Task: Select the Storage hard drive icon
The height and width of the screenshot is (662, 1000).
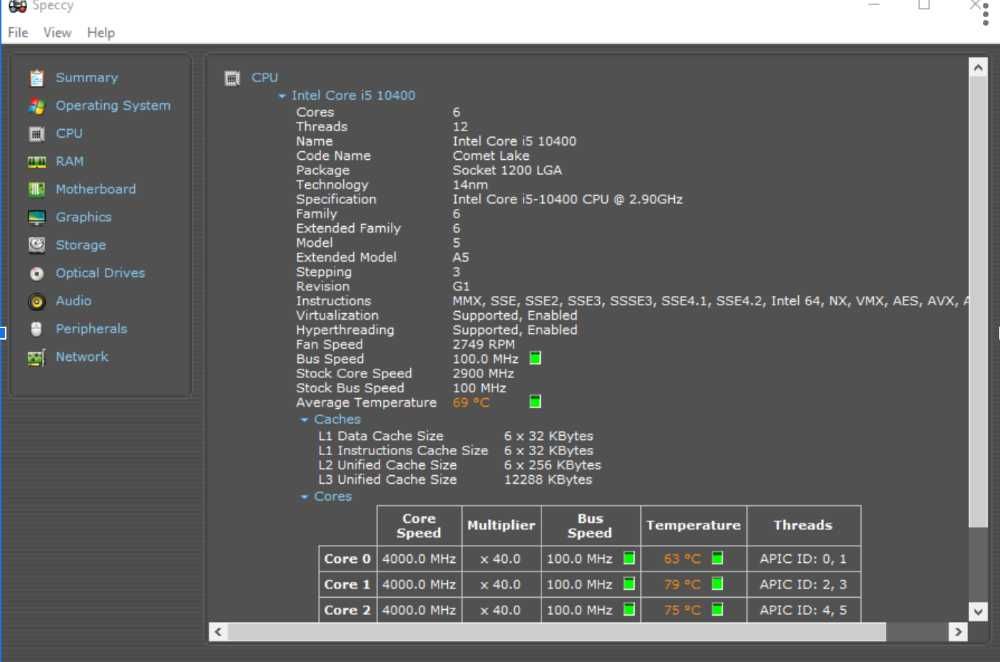Action: (36, 245)
